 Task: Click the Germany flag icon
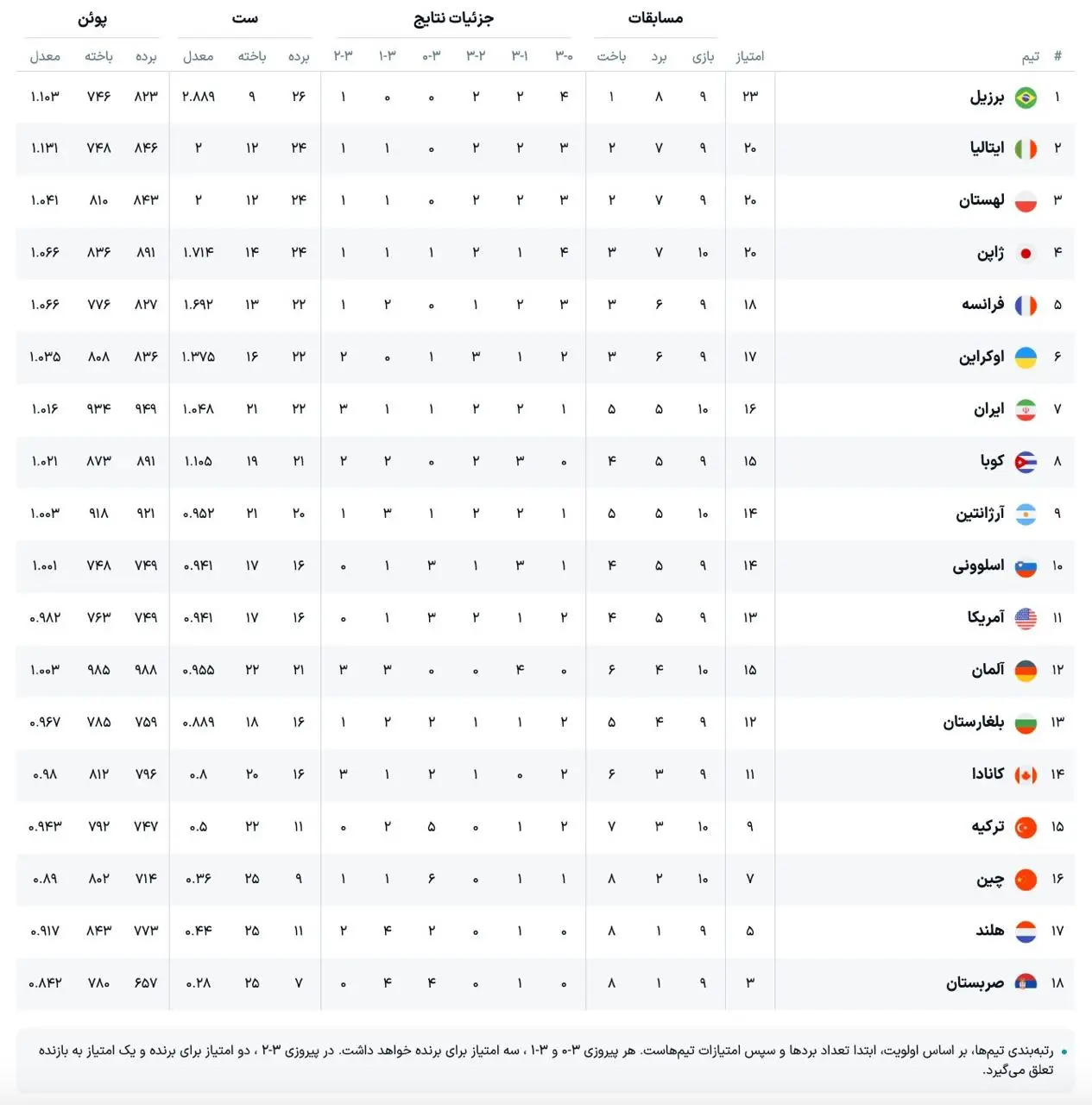point(1026,671)
